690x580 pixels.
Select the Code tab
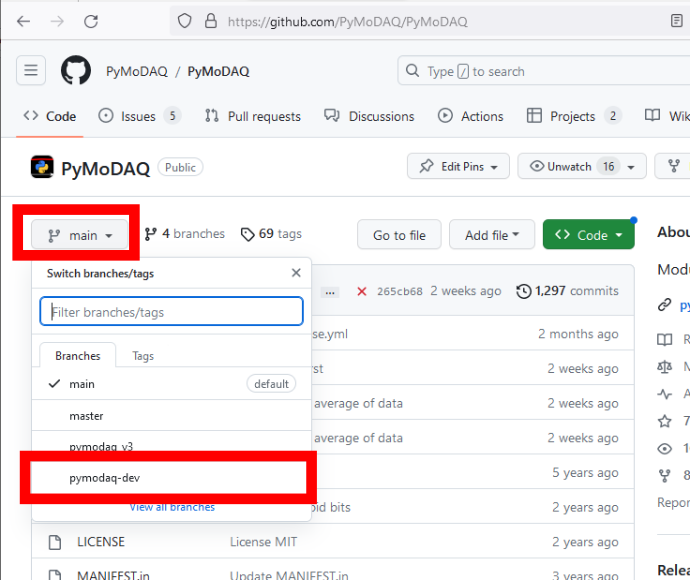[x=50, y=116]
